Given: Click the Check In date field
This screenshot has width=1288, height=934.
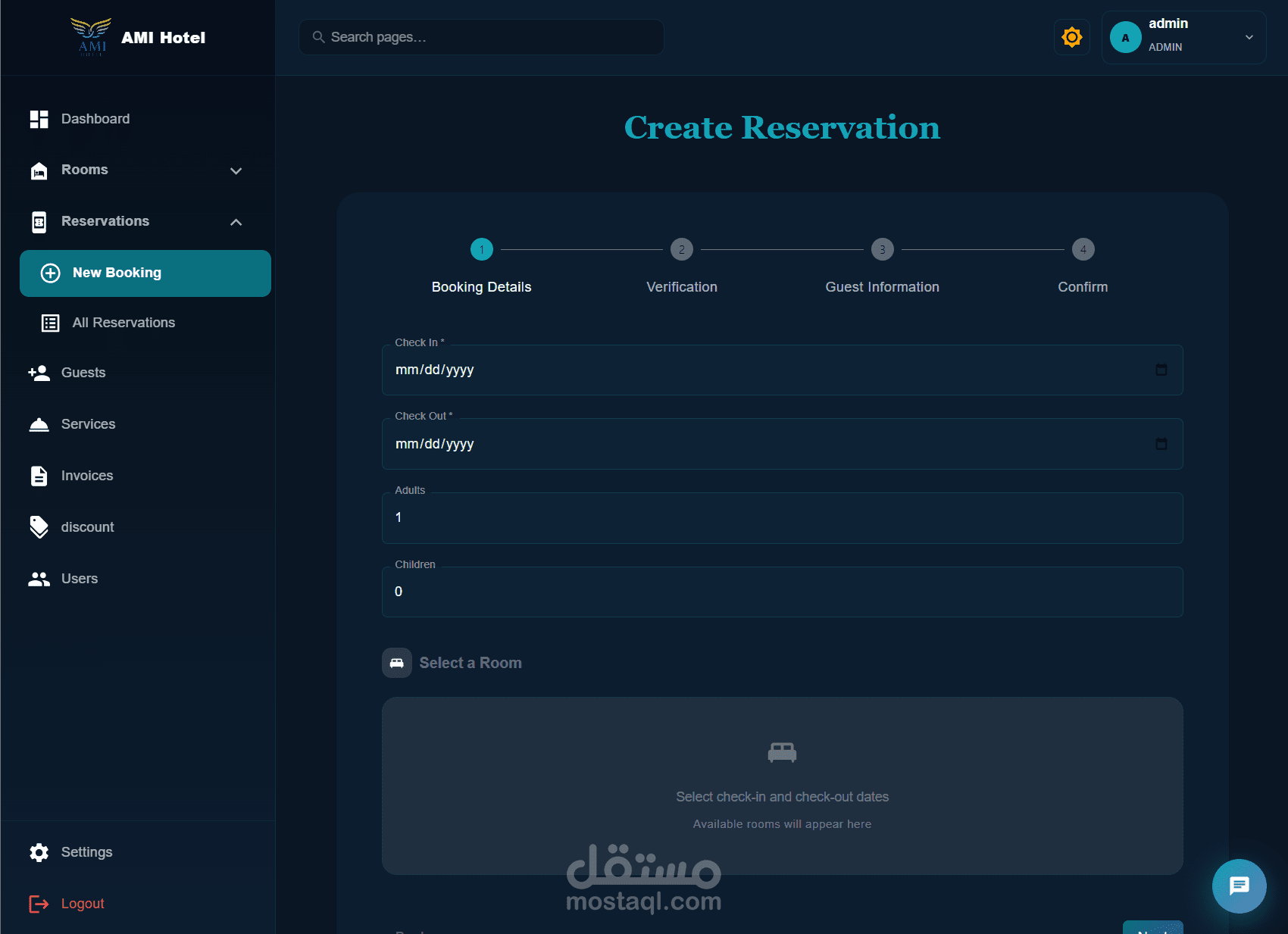Looking at the screenshot, I should [783, 370].
